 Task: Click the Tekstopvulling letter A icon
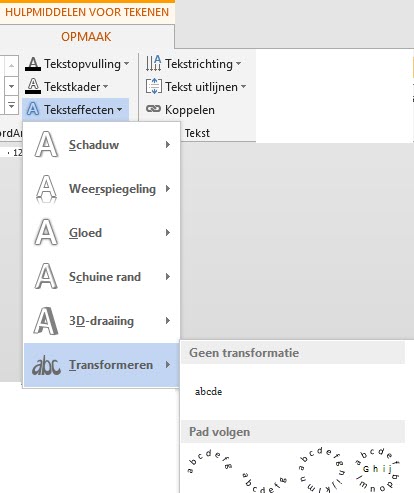(33, 64)
